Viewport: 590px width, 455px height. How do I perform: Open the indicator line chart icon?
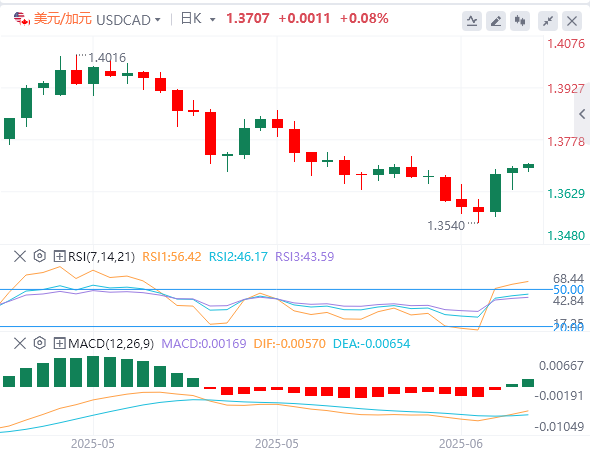click(471, 21)
